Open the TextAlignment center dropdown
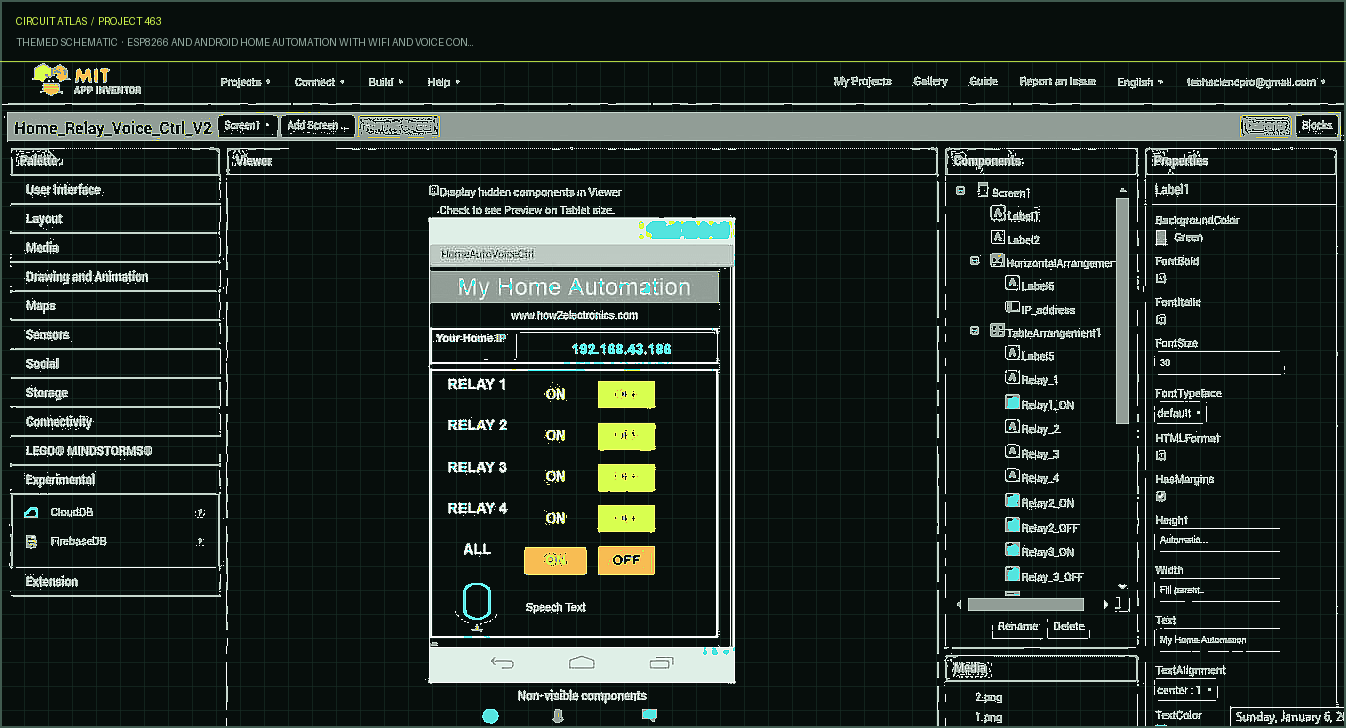The width and height of the screenshot is (1346, 728). [1186, 690]
